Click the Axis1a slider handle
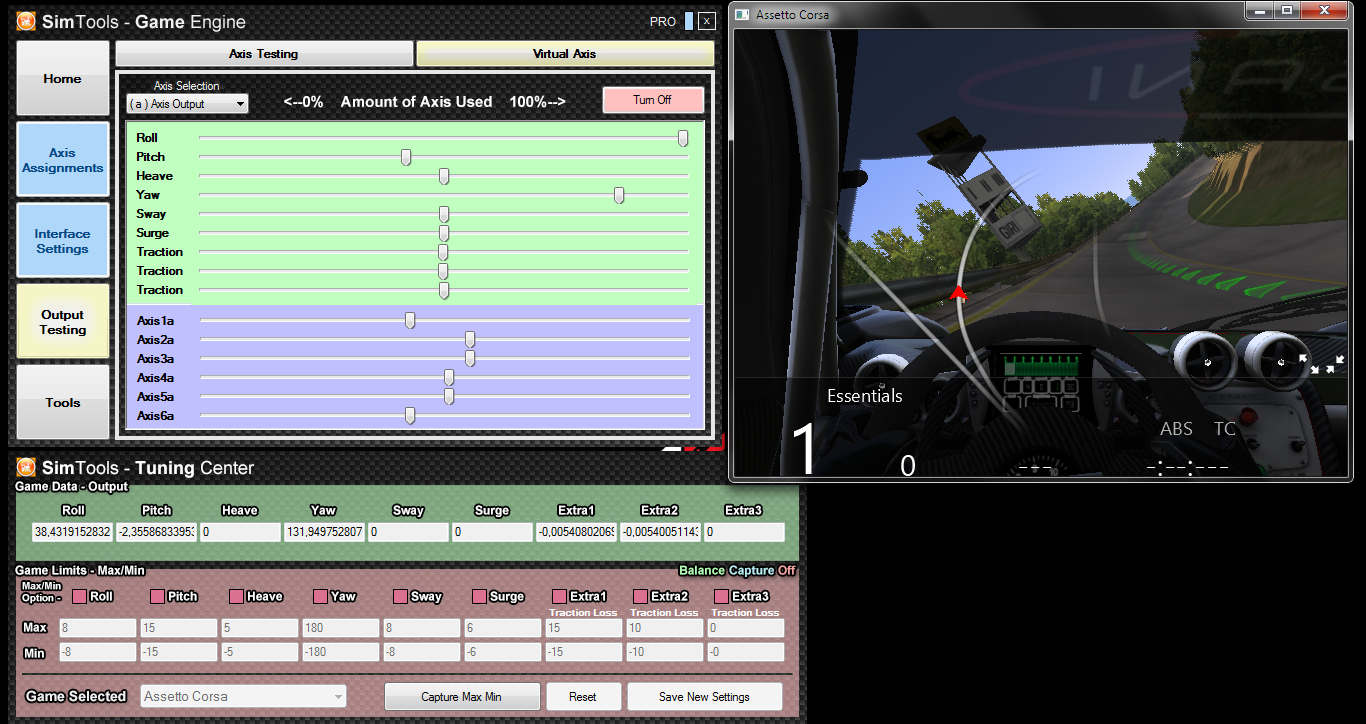This screenshot has height=724, width=1366. click(x=410, y=320)
